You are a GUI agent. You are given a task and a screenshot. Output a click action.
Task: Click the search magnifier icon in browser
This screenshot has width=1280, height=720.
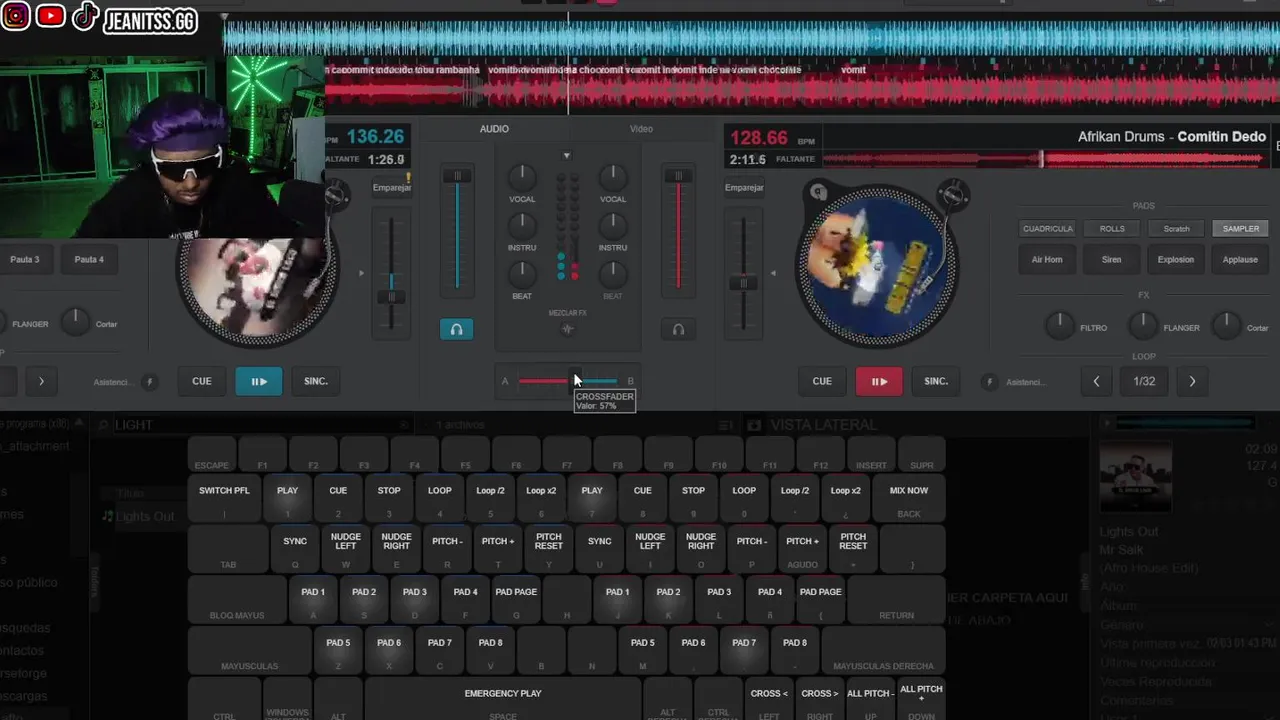click(x=103, y=425)
